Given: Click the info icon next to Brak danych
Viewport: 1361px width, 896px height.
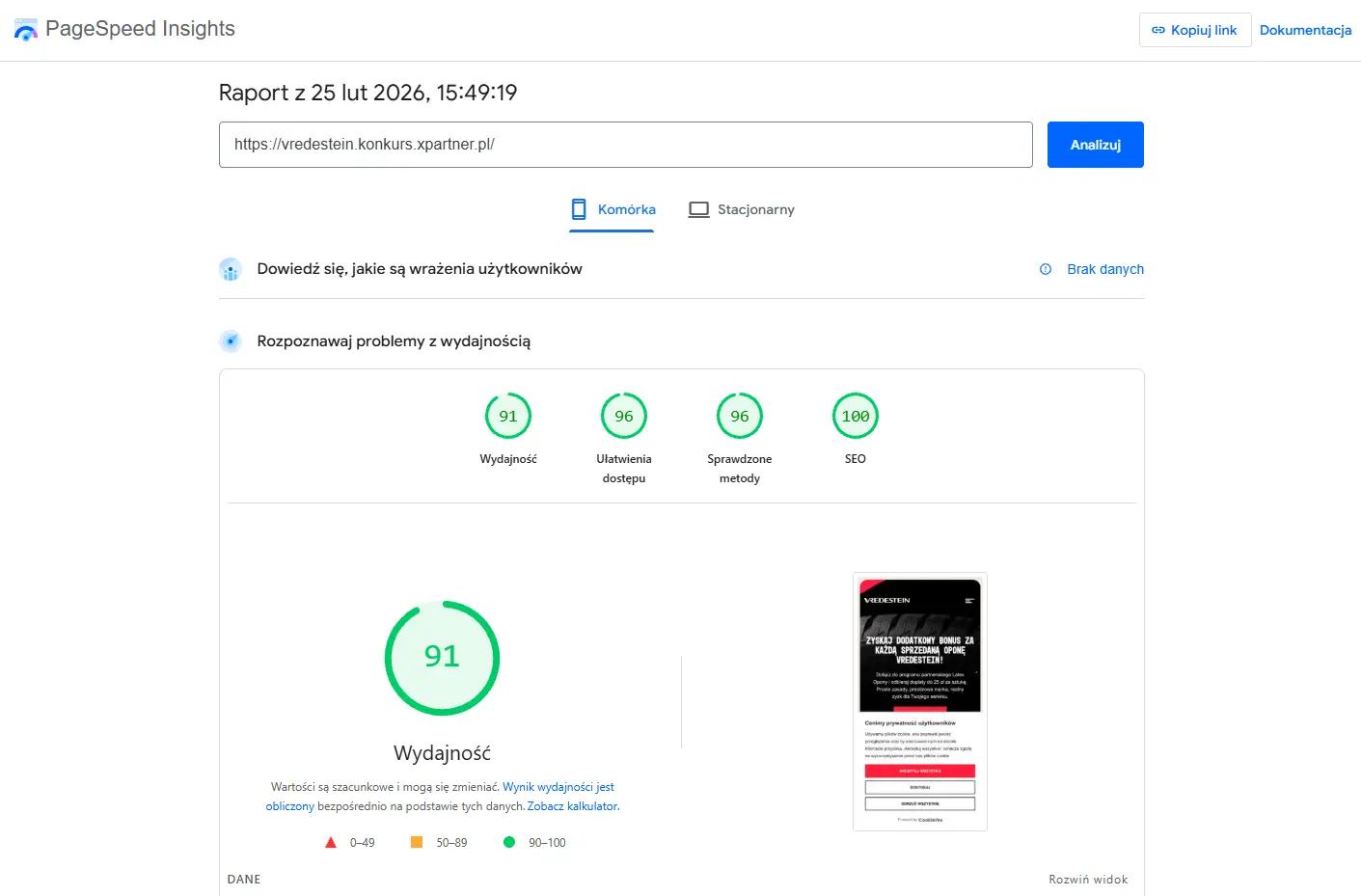Looking at the screenshot, I should click(x=1045, y=269).
